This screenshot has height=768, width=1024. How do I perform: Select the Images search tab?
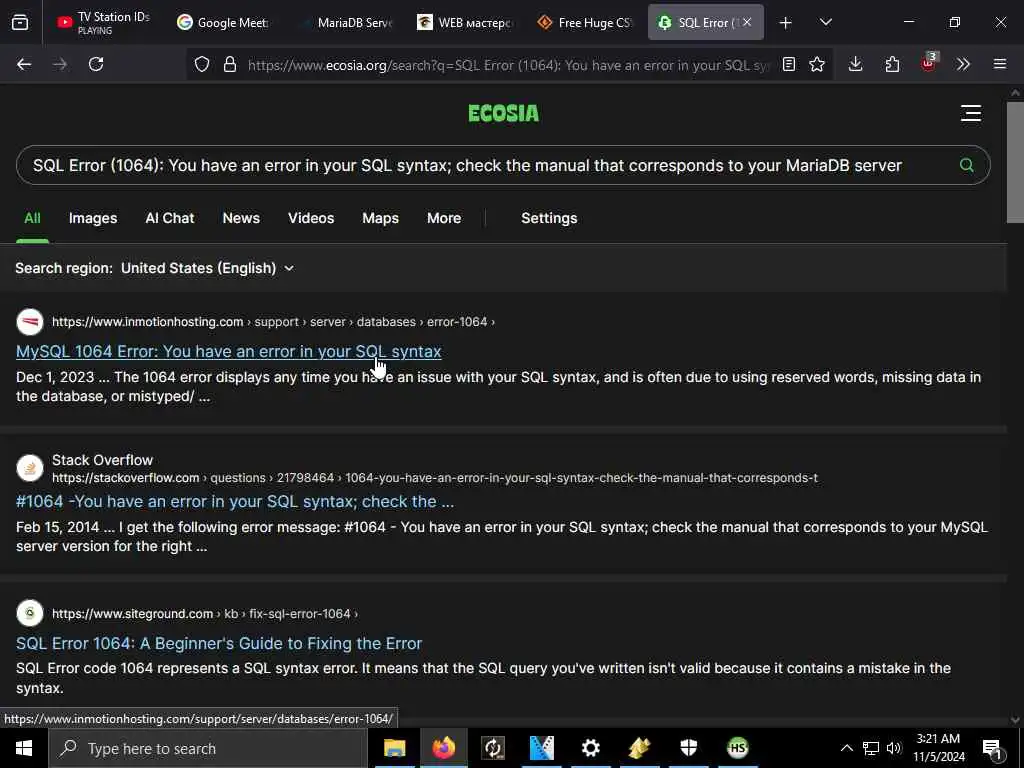[x=93, y=218]
